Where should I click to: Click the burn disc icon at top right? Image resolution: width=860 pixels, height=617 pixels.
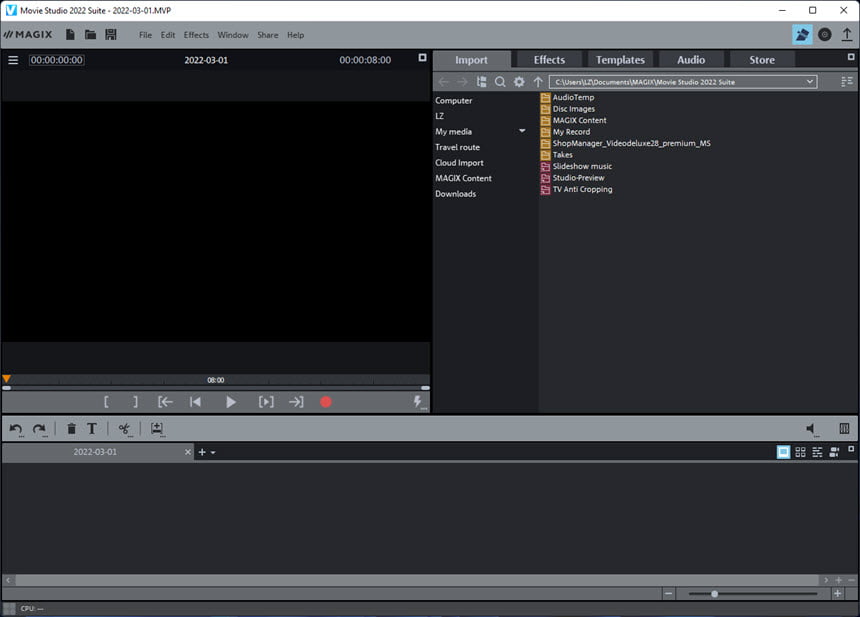[824, 35]
